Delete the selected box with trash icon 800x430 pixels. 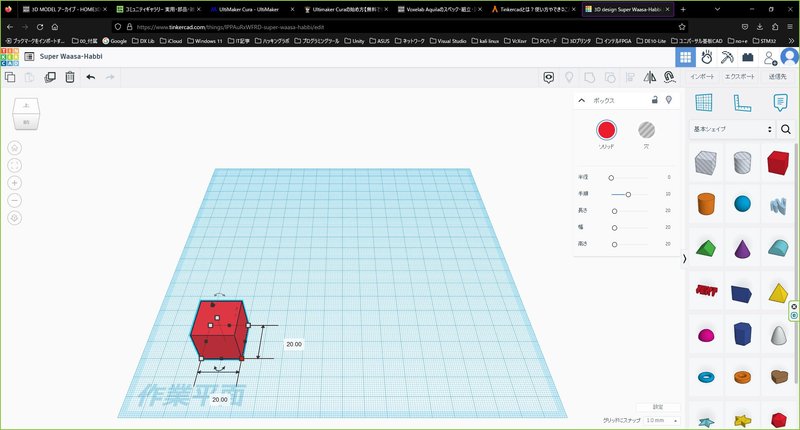70,77
